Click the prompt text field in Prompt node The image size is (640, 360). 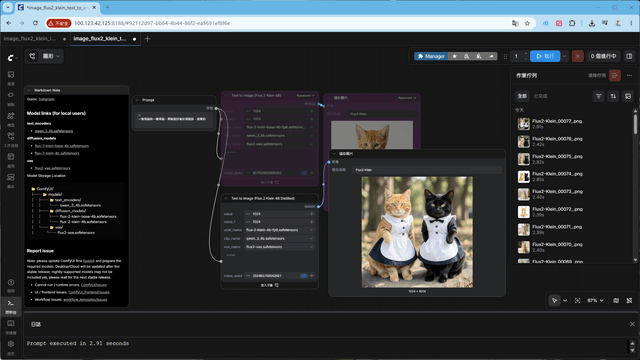coord(174,119)
